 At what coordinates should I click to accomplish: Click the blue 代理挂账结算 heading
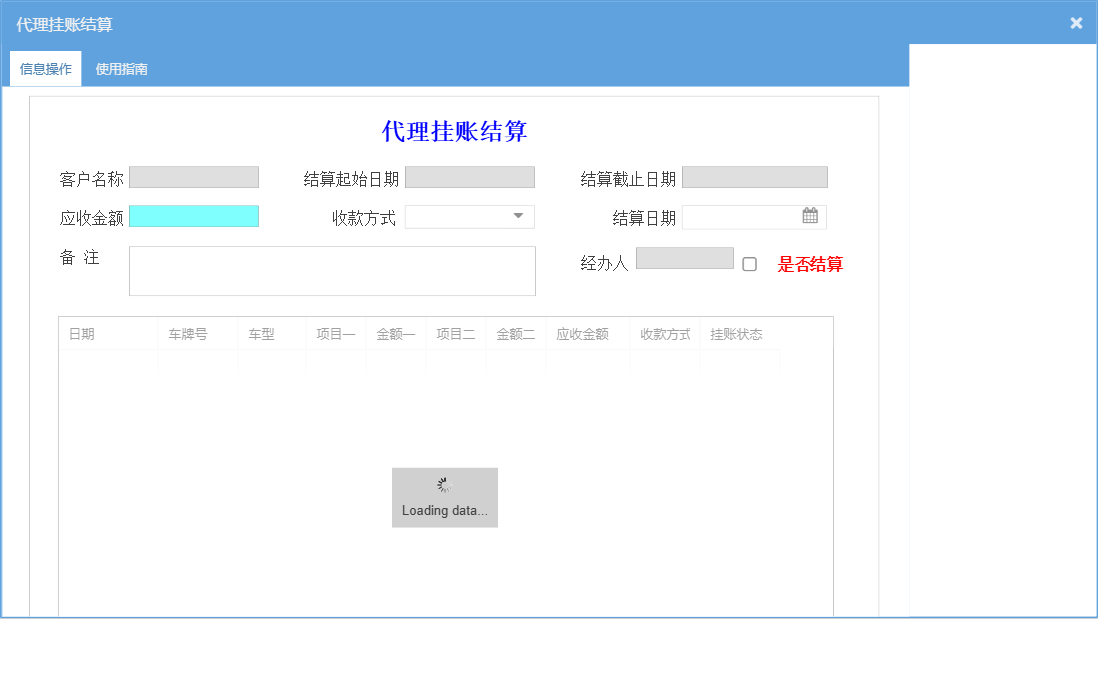453,131
